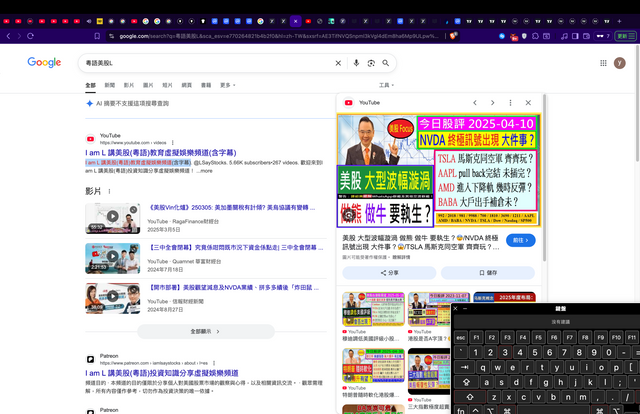640x414 pixels.
Task: Open options dots for YouTube videos result
Action: (x=173, y=143)
